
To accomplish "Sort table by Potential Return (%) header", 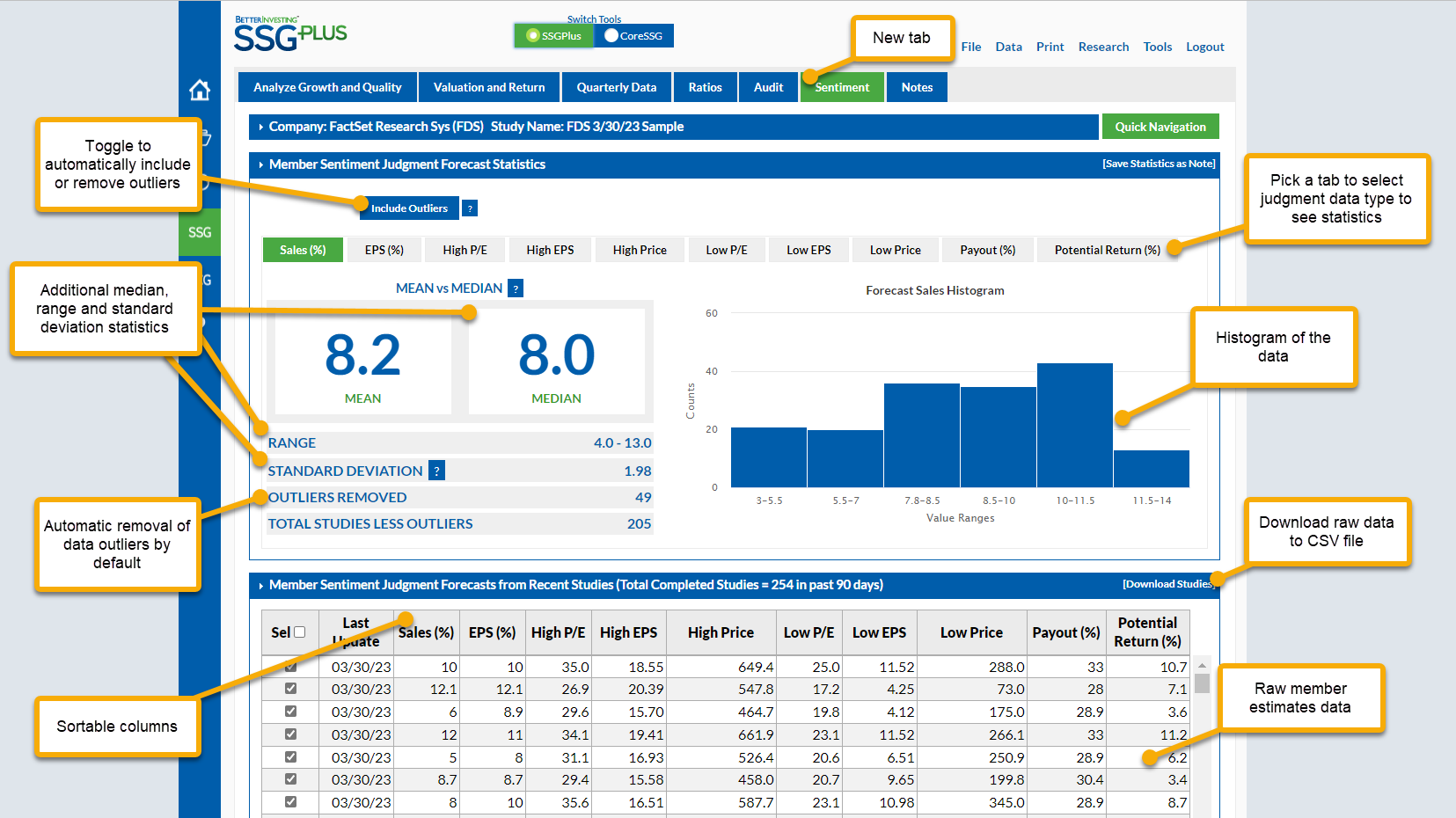I will (1147, 632).
